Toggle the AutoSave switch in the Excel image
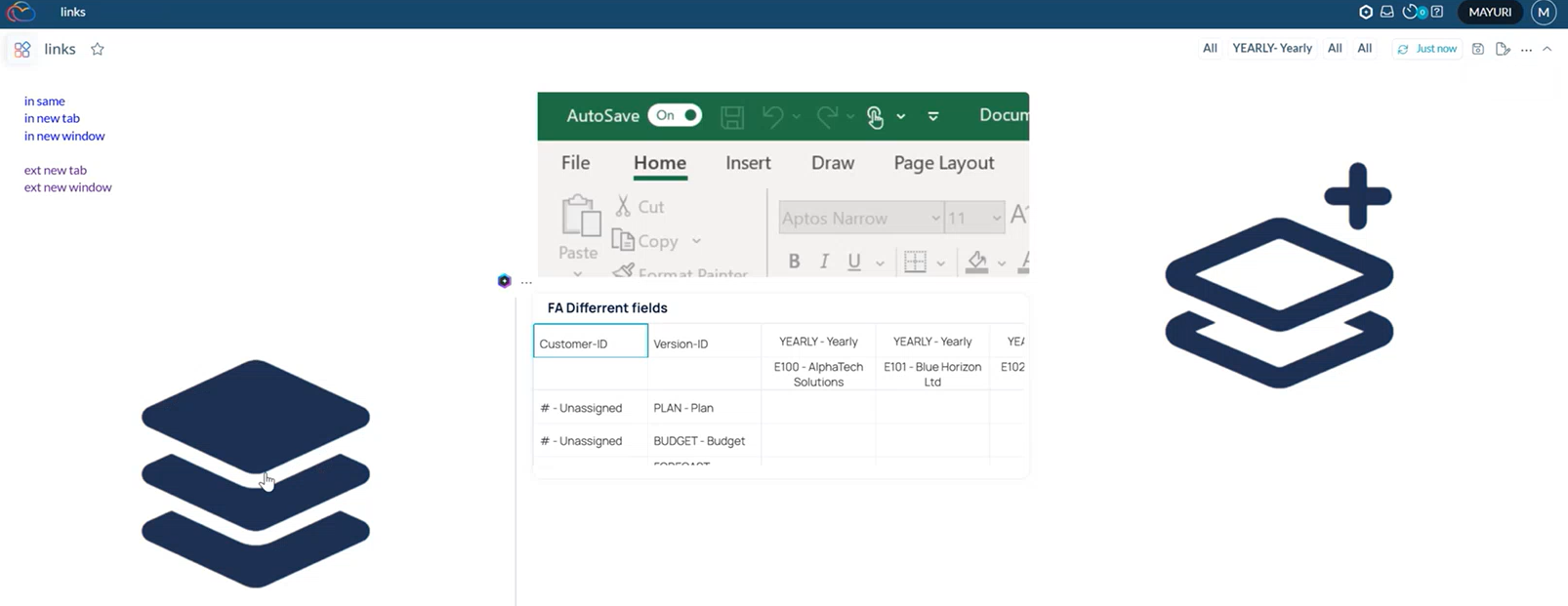Viewport: 1568px width, 606px height. tap(675, 115)
